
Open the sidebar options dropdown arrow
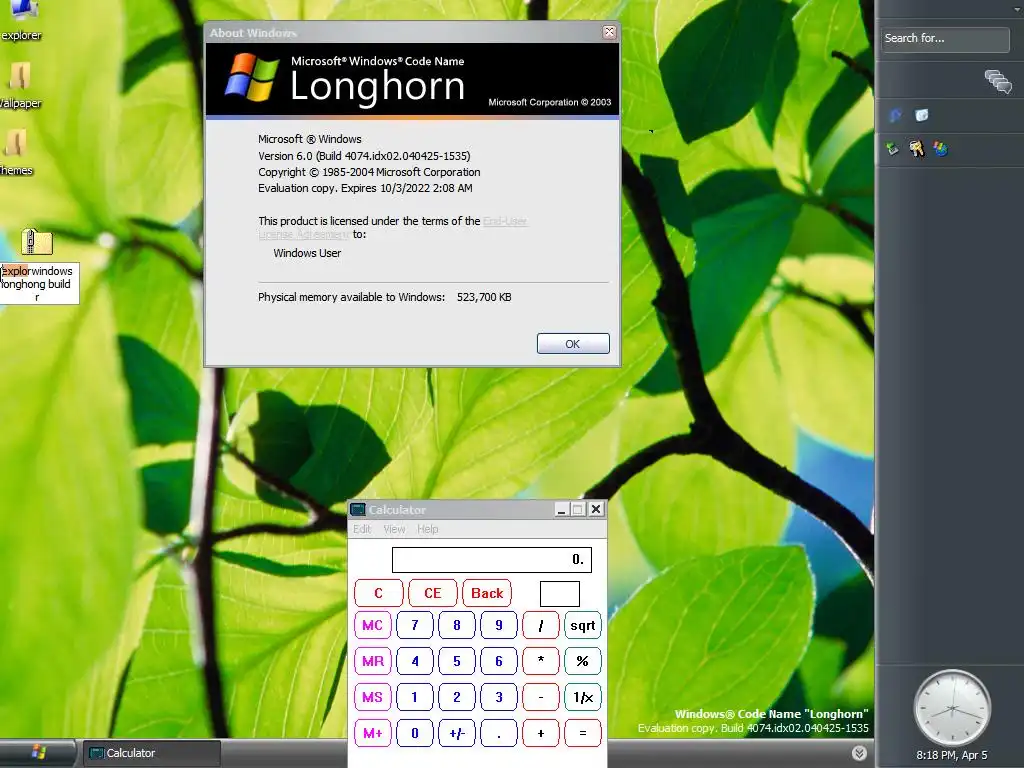(1017, 9)
